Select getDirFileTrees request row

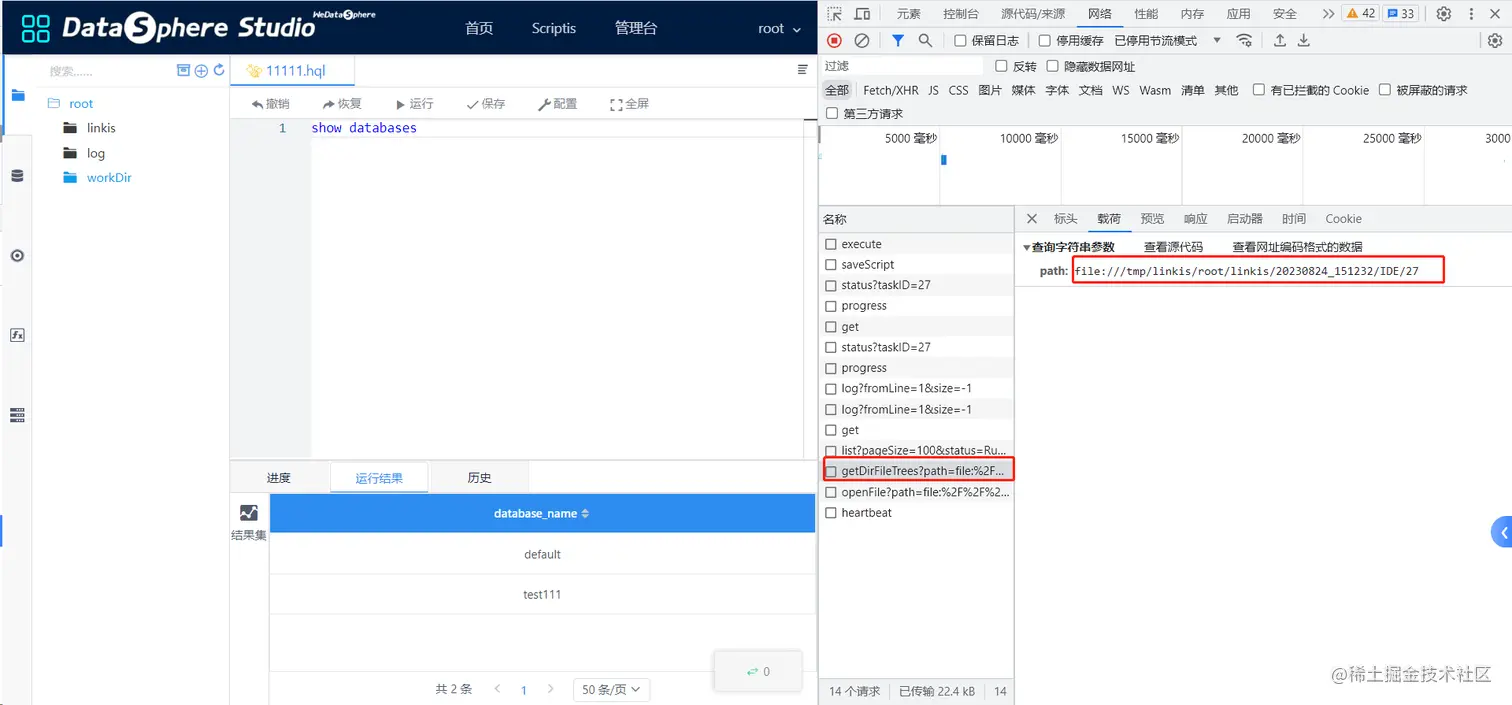917,471
